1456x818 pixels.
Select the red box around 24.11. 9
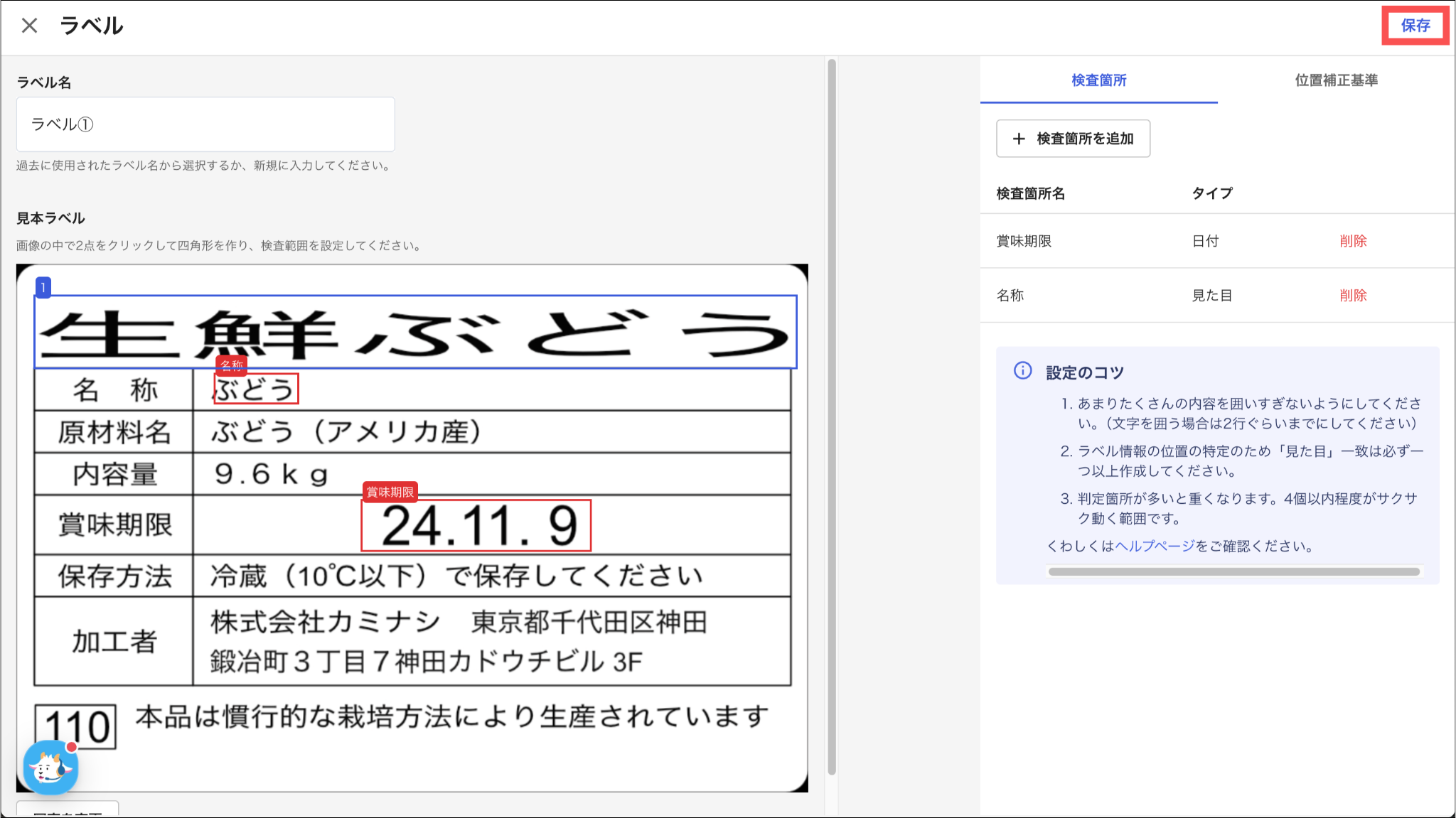point(476,526)
